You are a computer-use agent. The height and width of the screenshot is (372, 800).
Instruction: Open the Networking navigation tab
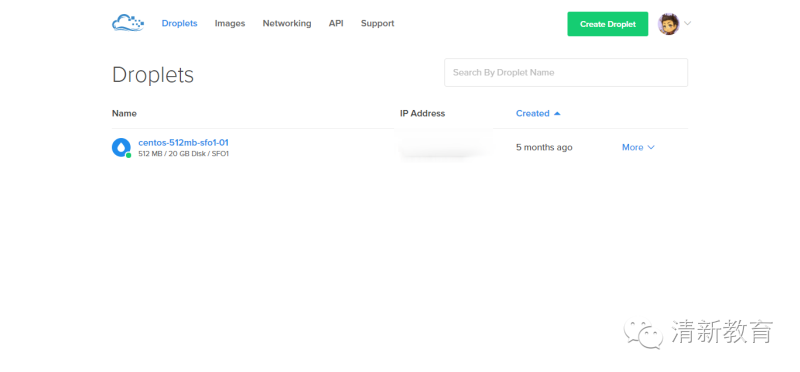tap(287, 23)
